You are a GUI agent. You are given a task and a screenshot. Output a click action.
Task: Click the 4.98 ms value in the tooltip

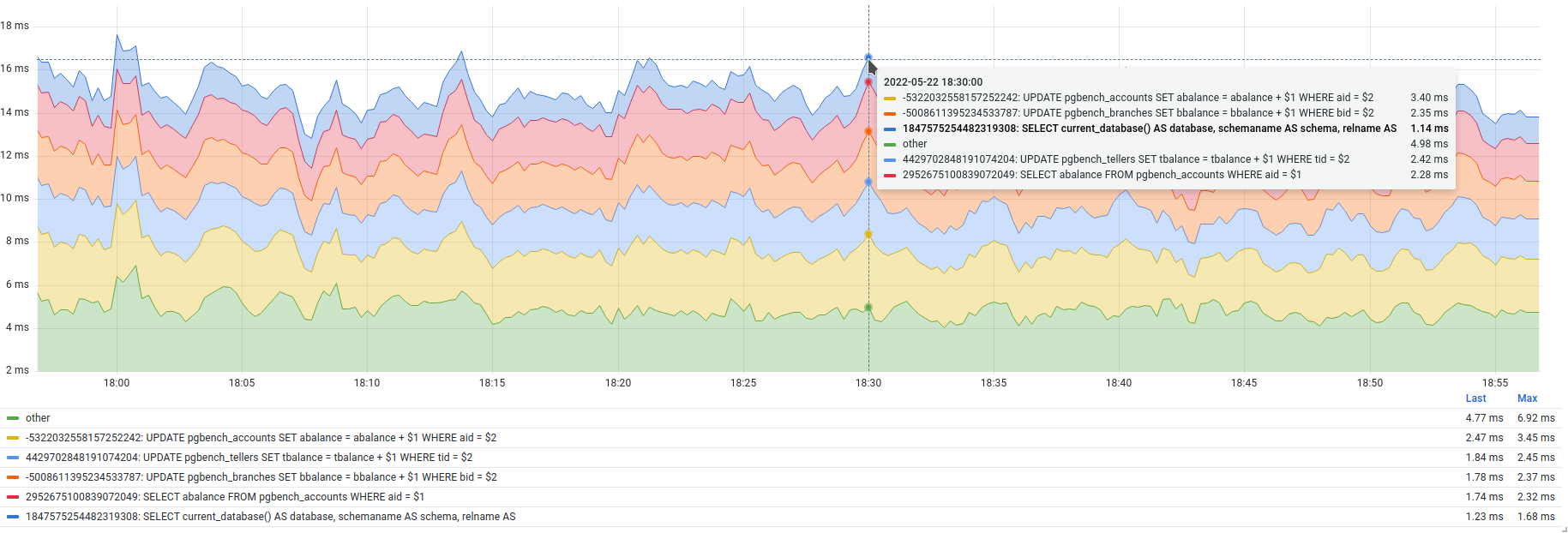1429,144
